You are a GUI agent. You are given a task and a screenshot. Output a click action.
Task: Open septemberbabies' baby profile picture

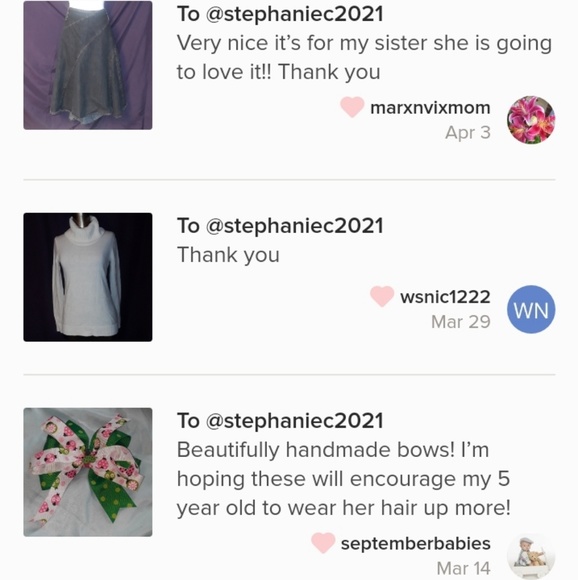pos(531,556)
